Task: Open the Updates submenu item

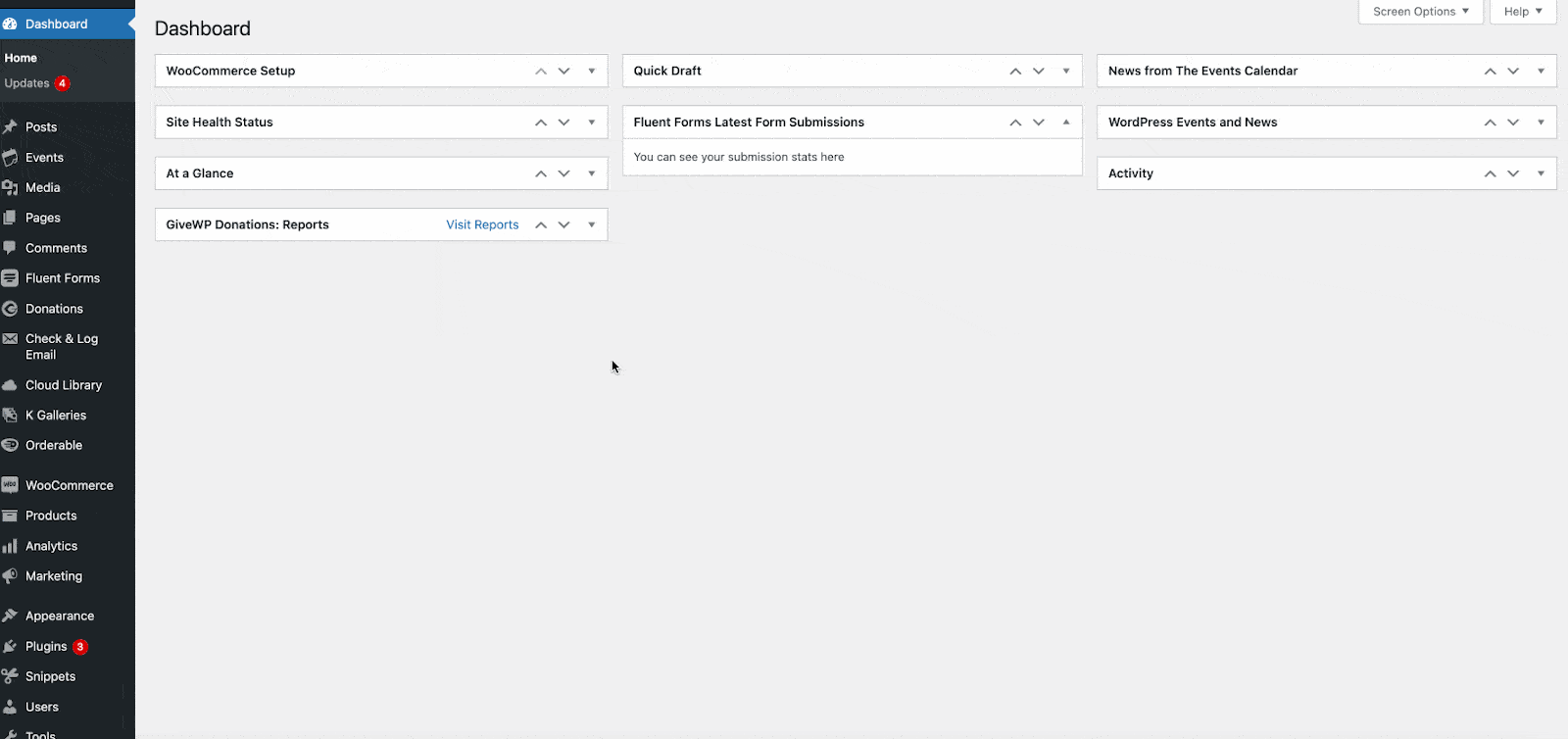Action: tap(26, 83)
